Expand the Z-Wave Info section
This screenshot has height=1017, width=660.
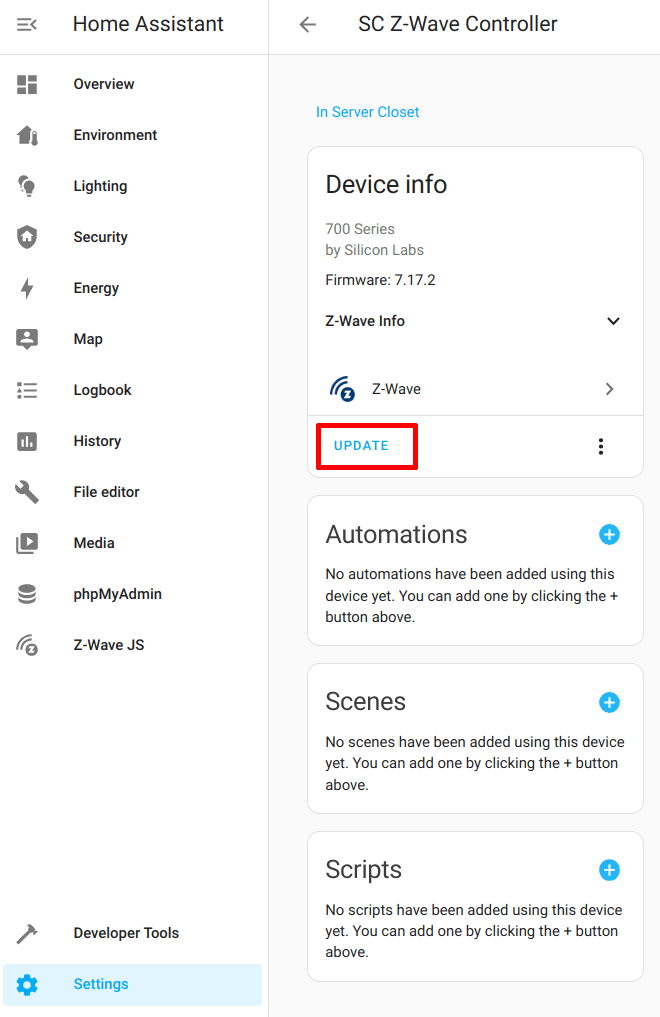[x=473, y=321]
